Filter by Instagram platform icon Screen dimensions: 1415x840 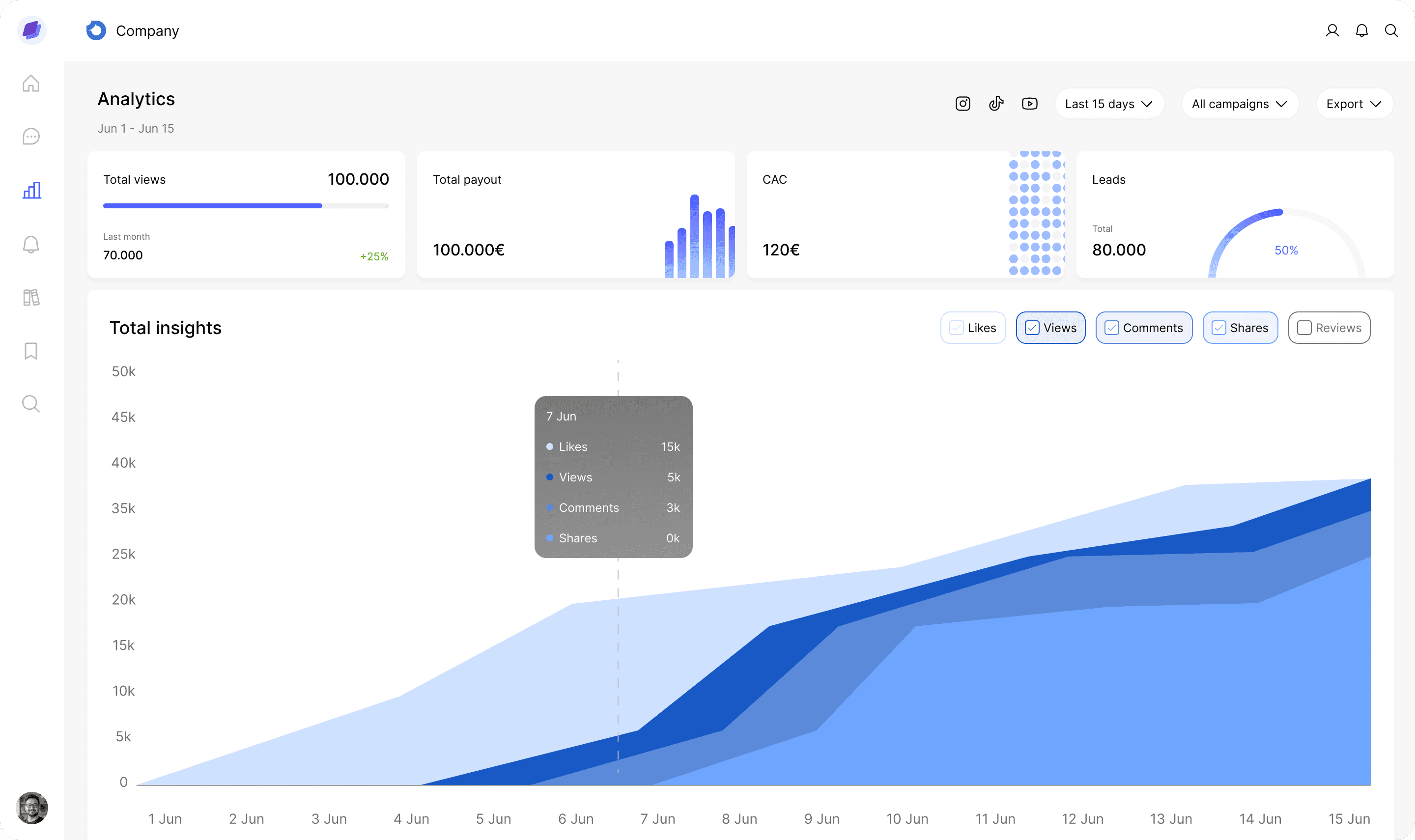click(963, 104)
